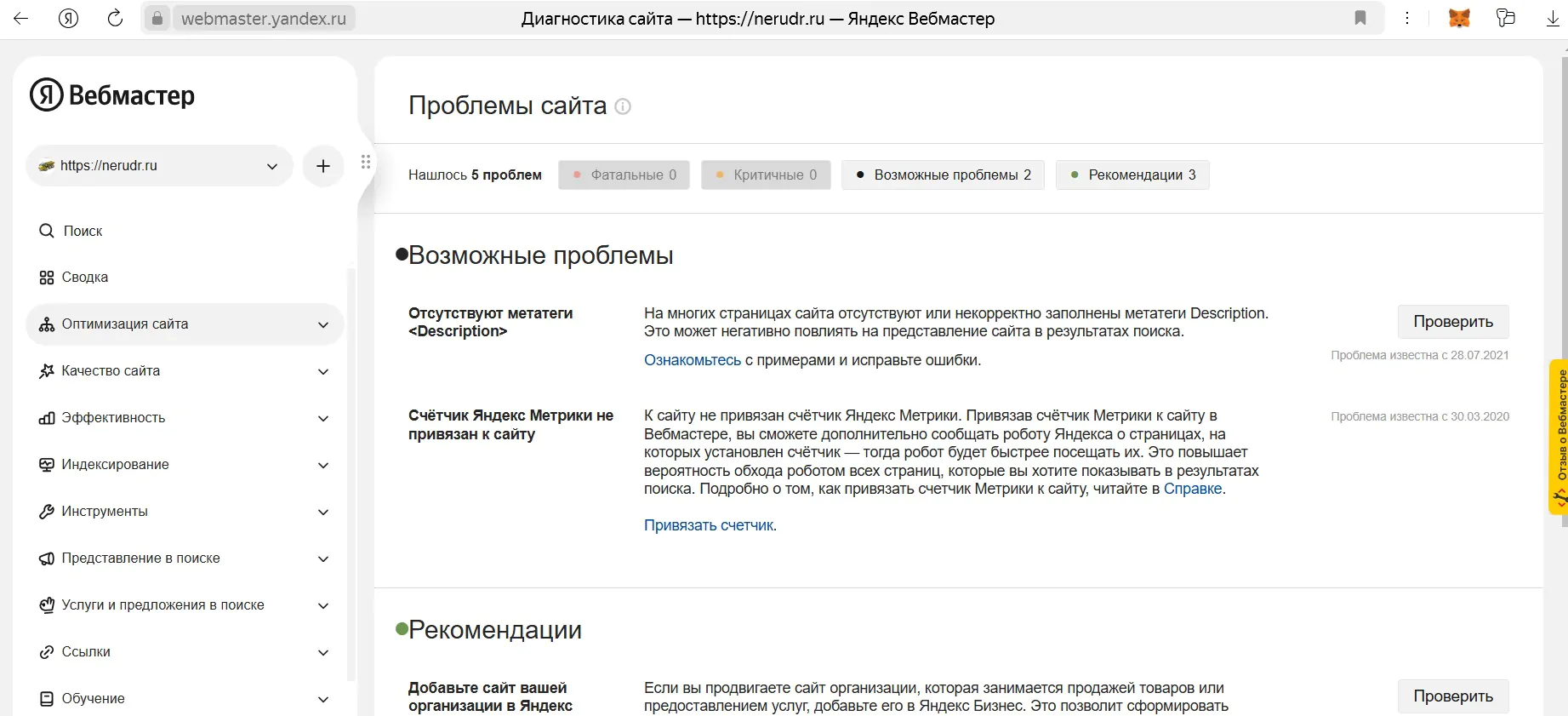Click the Отсутствуют метатеги Description problem title
1568x716 pixels.
point(491,322)
